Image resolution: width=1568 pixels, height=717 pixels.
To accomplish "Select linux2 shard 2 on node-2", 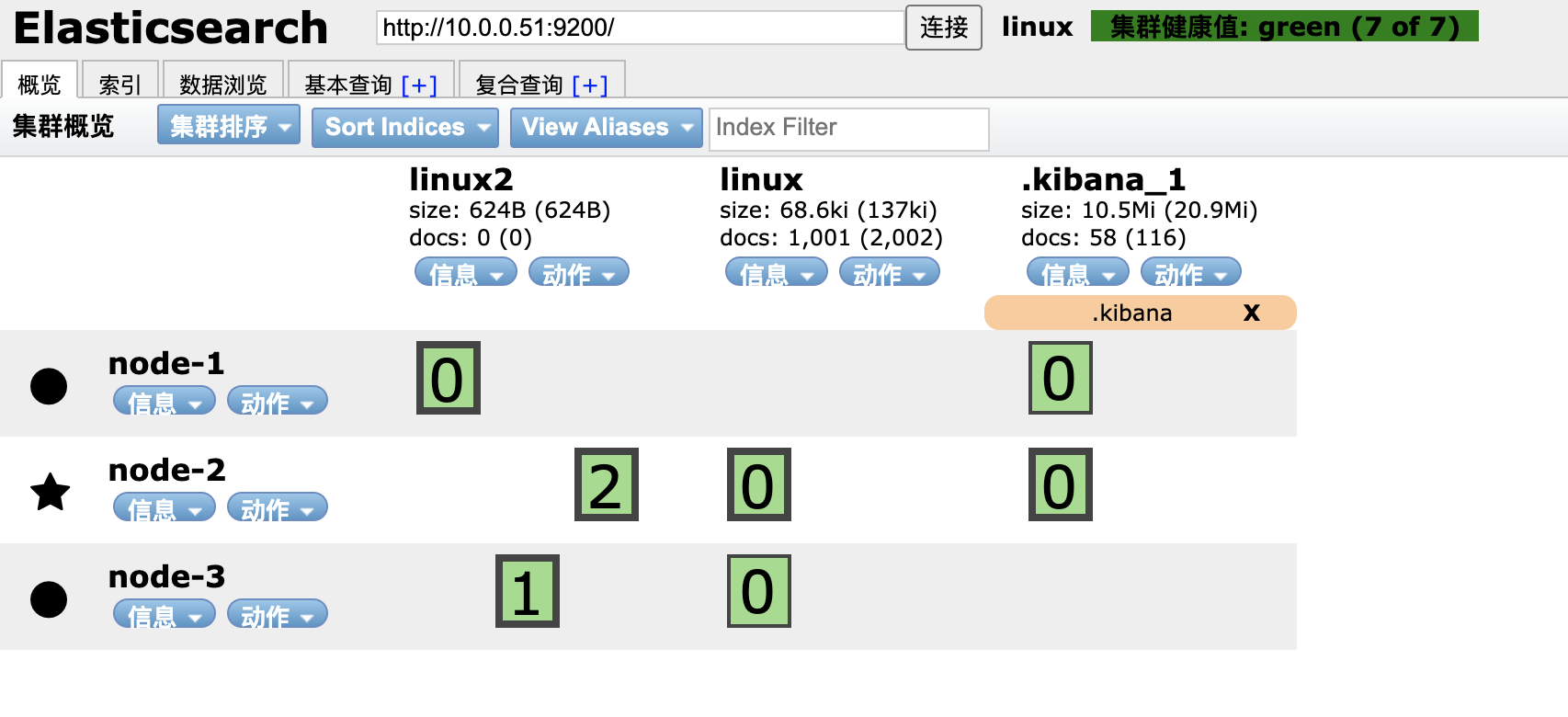I will click(607, 484).
